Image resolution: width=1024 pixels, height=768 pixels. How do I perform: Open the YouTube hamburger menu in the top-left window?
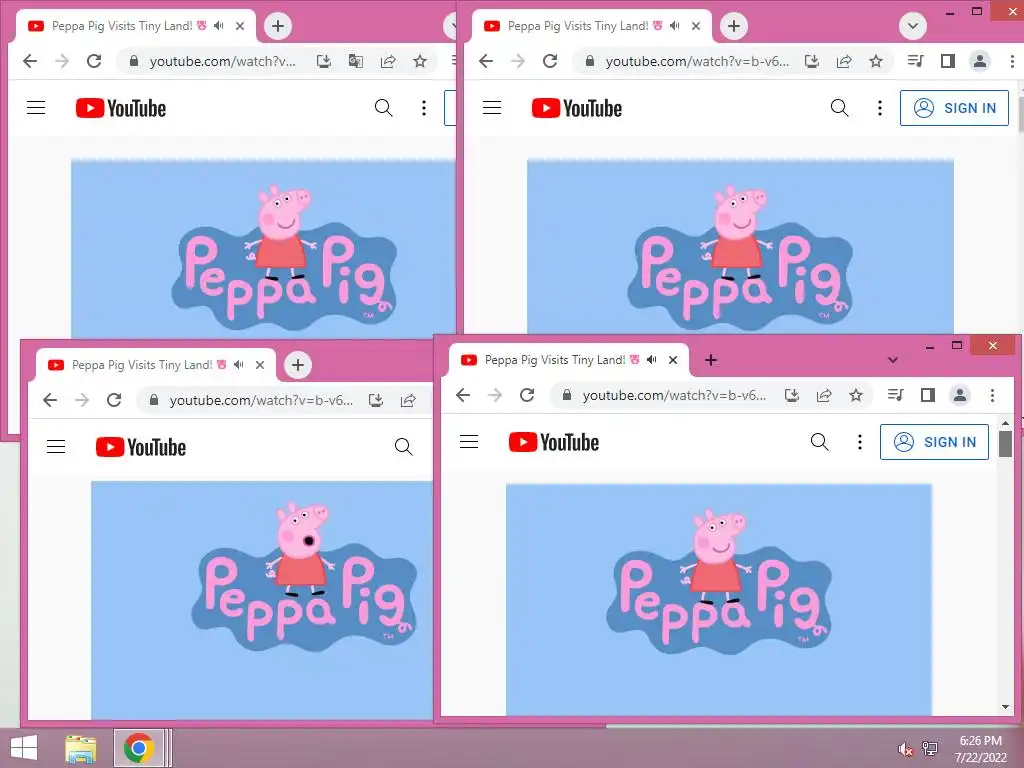[36, 108]
